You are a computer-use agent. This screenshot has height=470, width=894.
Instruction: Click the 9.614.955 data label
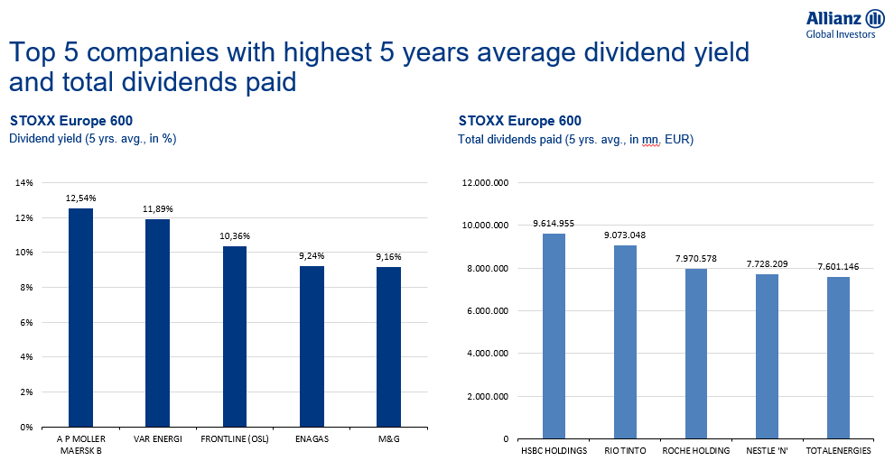coord(554,224)
